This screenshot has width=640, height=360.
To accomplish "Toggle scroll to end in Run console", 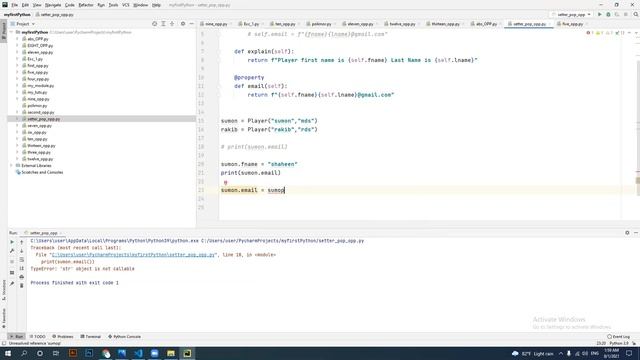I will [22, 268].
